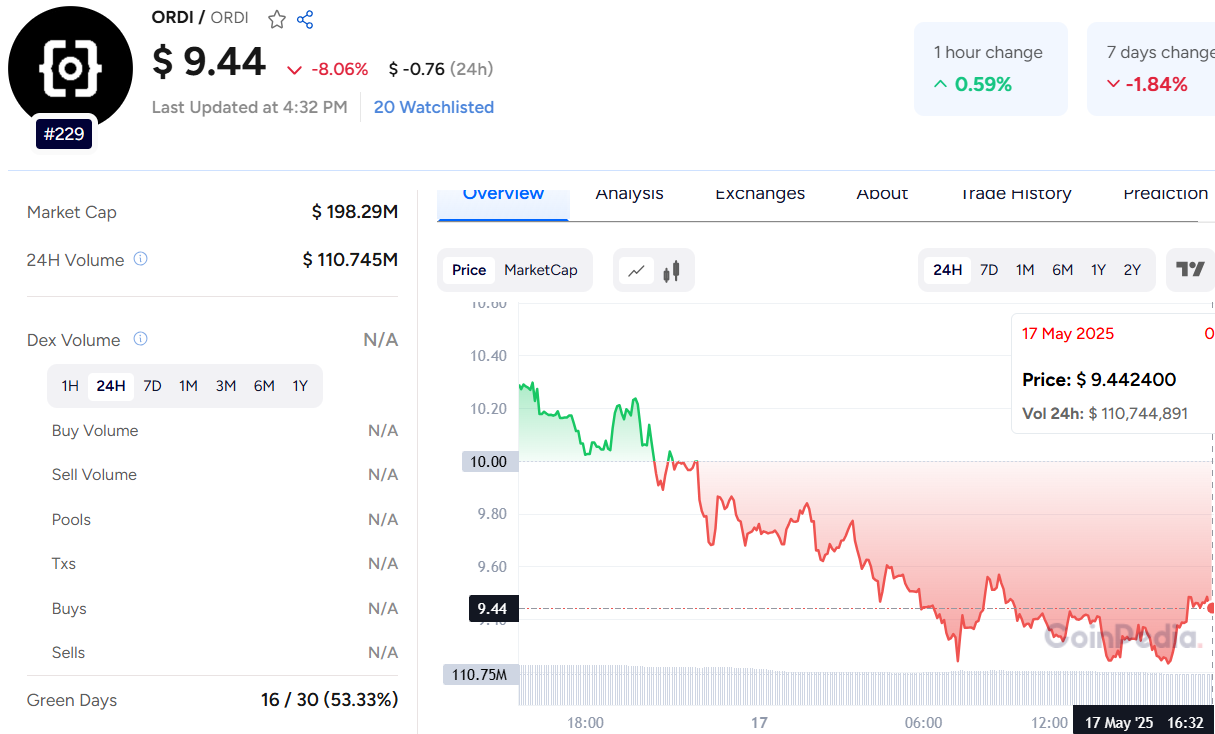Switch to candlestick chart icon
The image size is (1215, 734).
[x=671, y=270]
